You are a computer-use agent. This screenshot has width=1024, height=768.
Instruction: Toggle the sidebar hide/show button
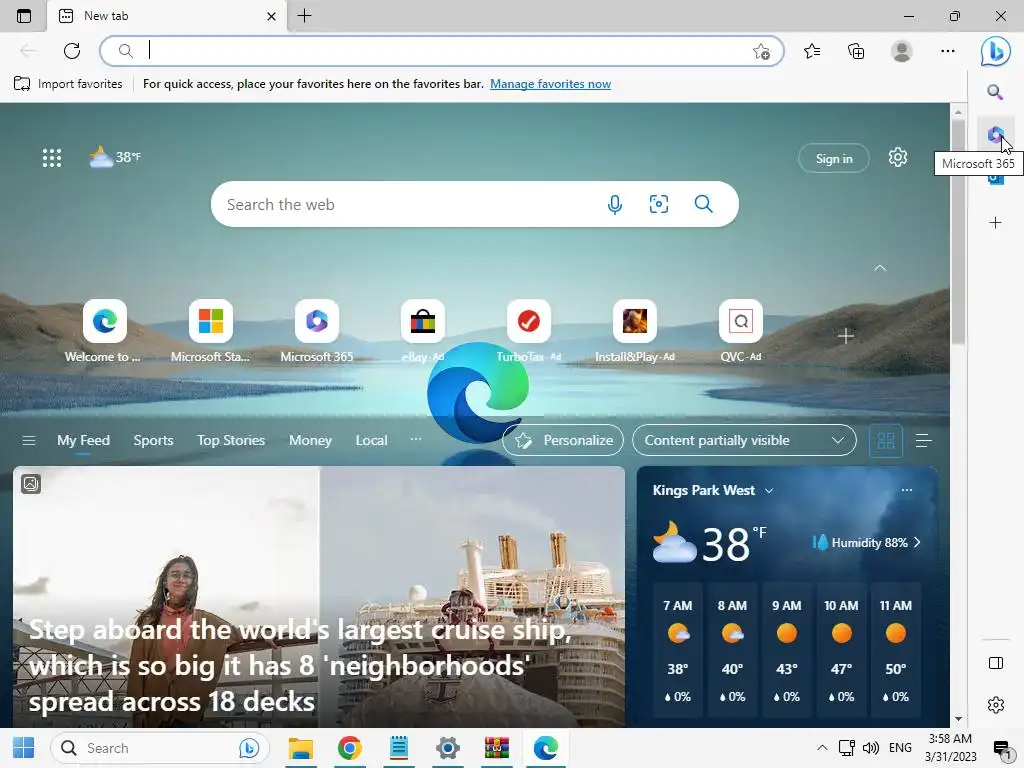point(995,664)
